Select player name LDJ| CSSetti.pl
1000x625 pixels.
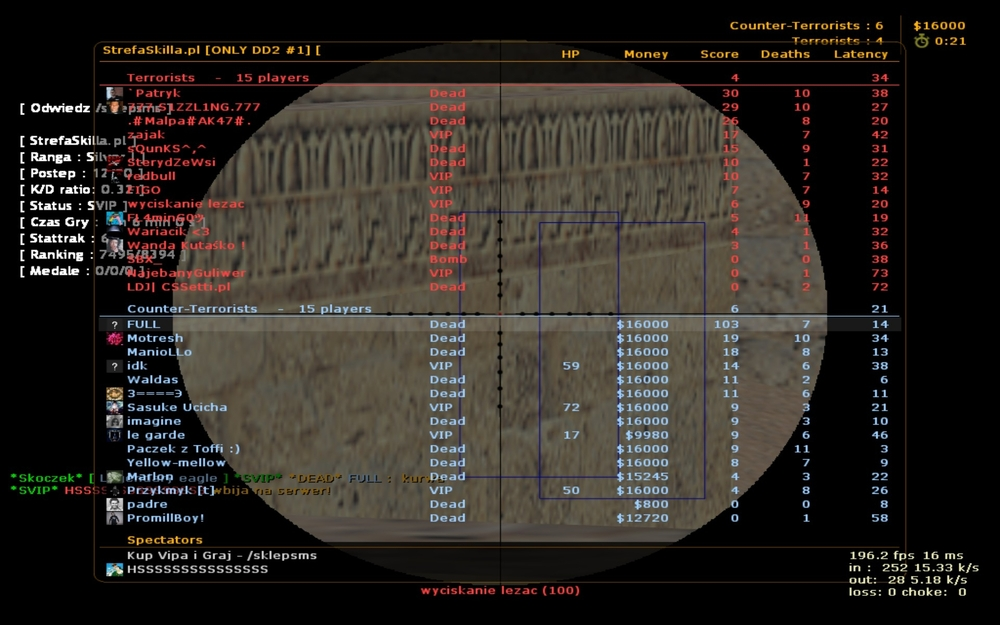coord(179,287)
